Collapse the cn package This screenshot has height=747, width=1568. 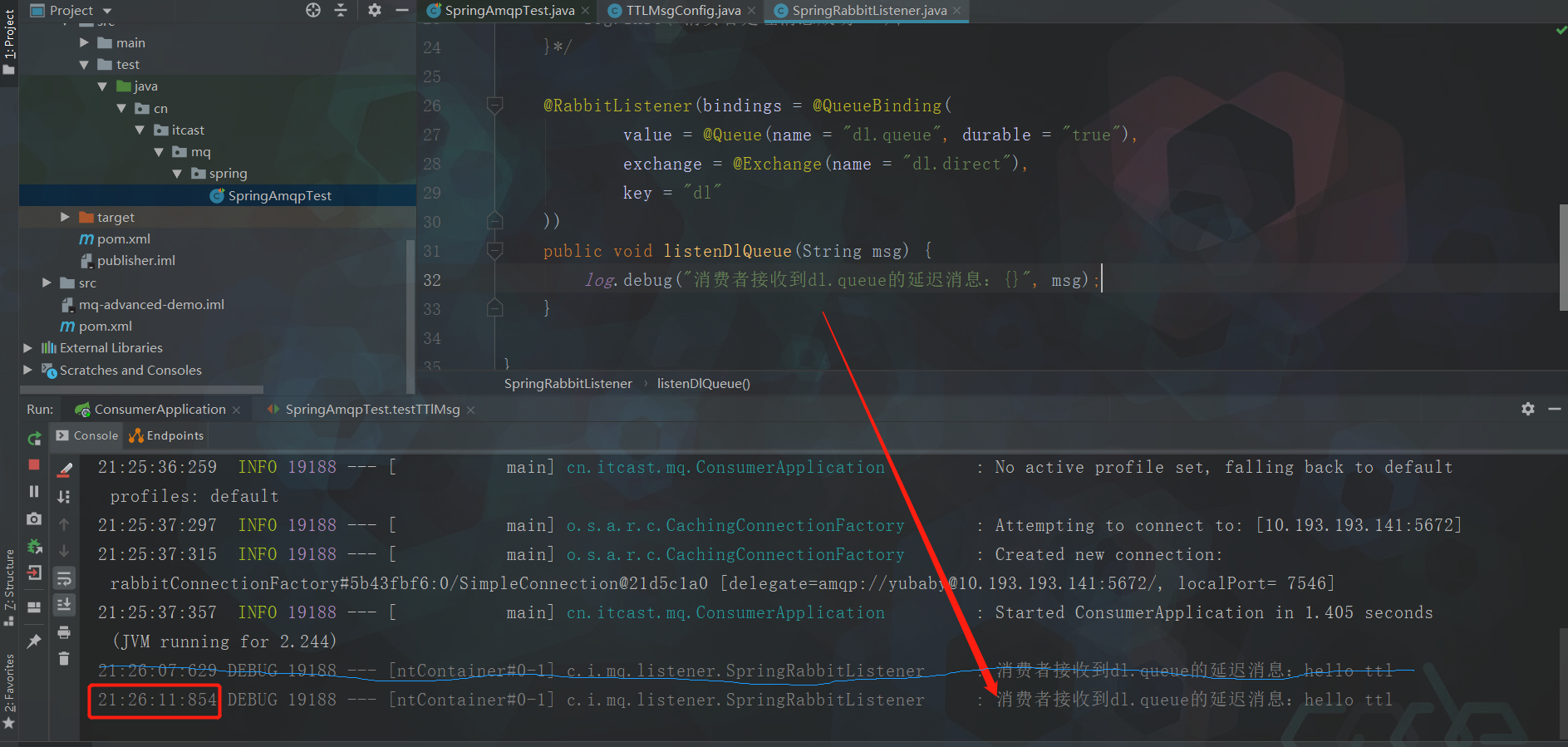pyautogui.click(x=121, y=109)
